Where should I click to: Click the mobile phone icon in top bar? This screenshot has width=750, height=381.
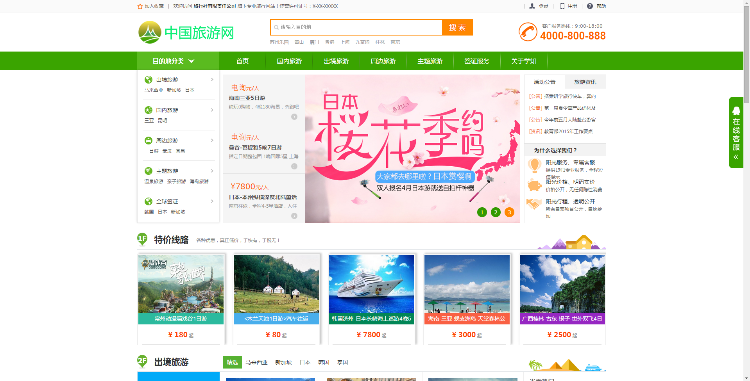pos(562,6)
